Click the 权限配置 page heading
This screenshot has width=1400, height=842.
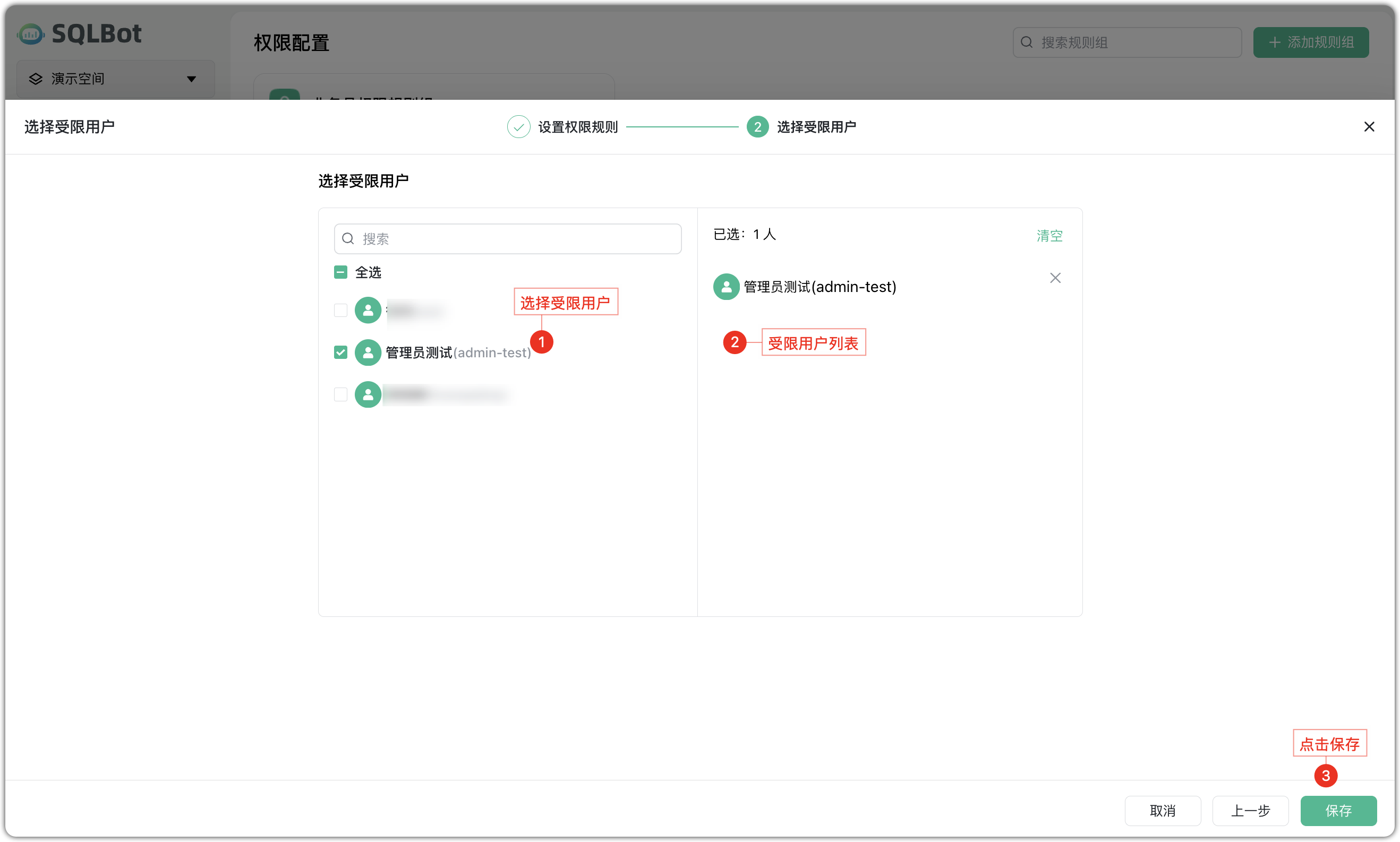click(x=291, y=42)
